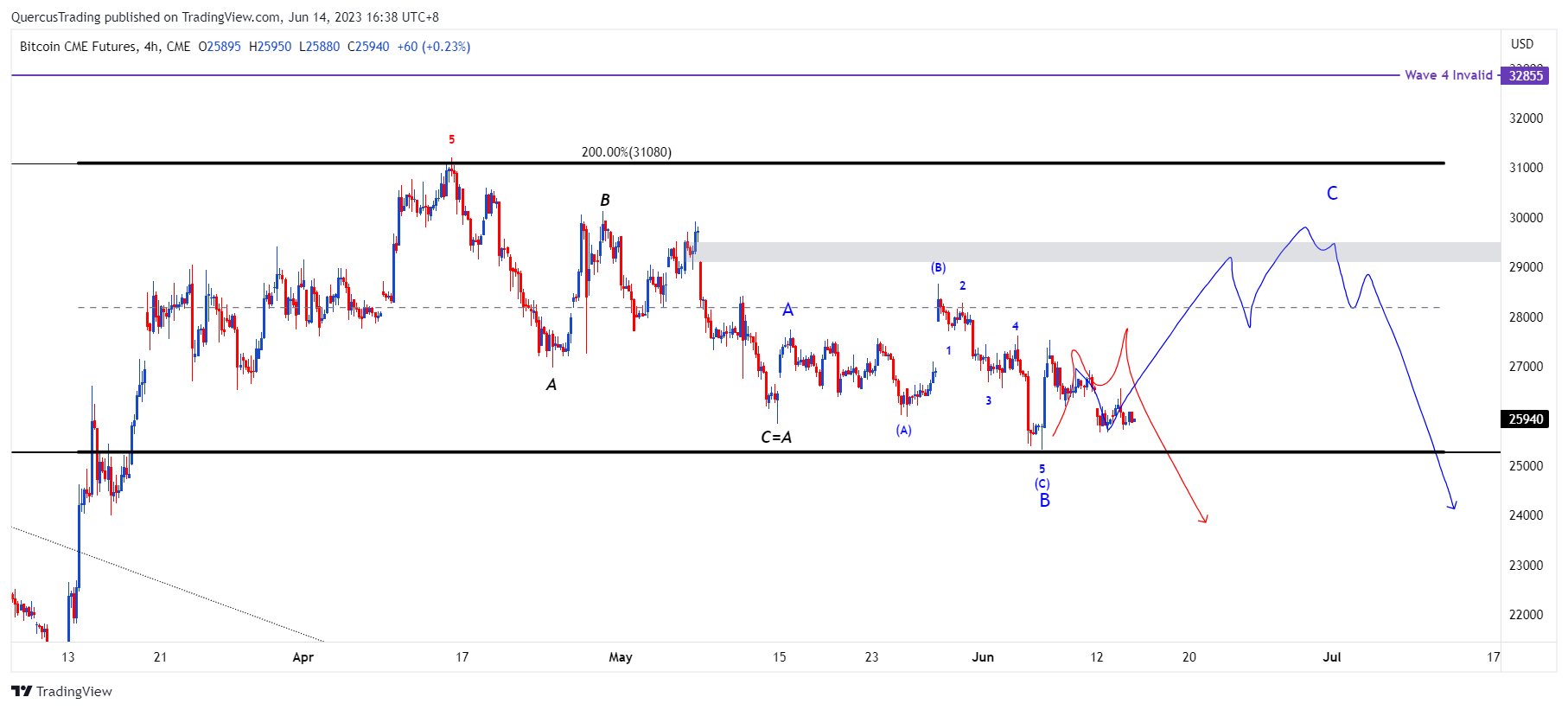Click the 30000 price axis label
Screen dimensions: 1568x710
1526,218
